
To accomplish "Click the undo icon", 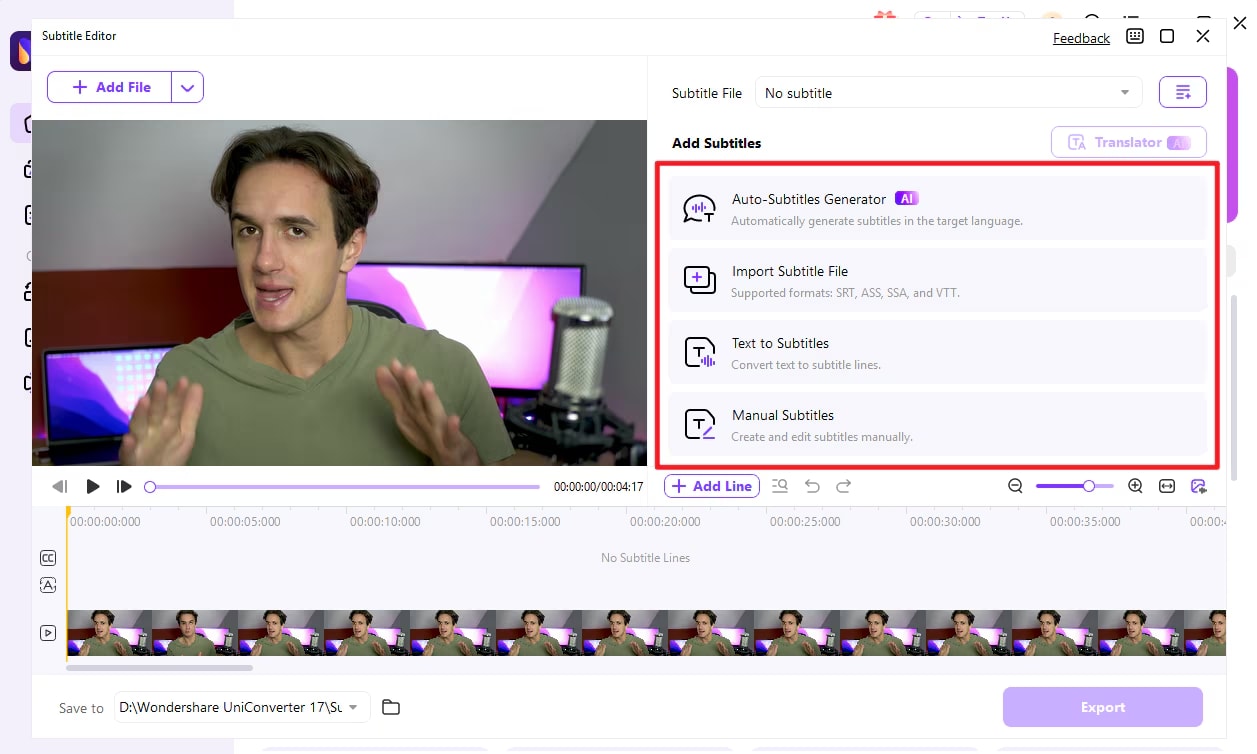I will click(x=812, y=486).
